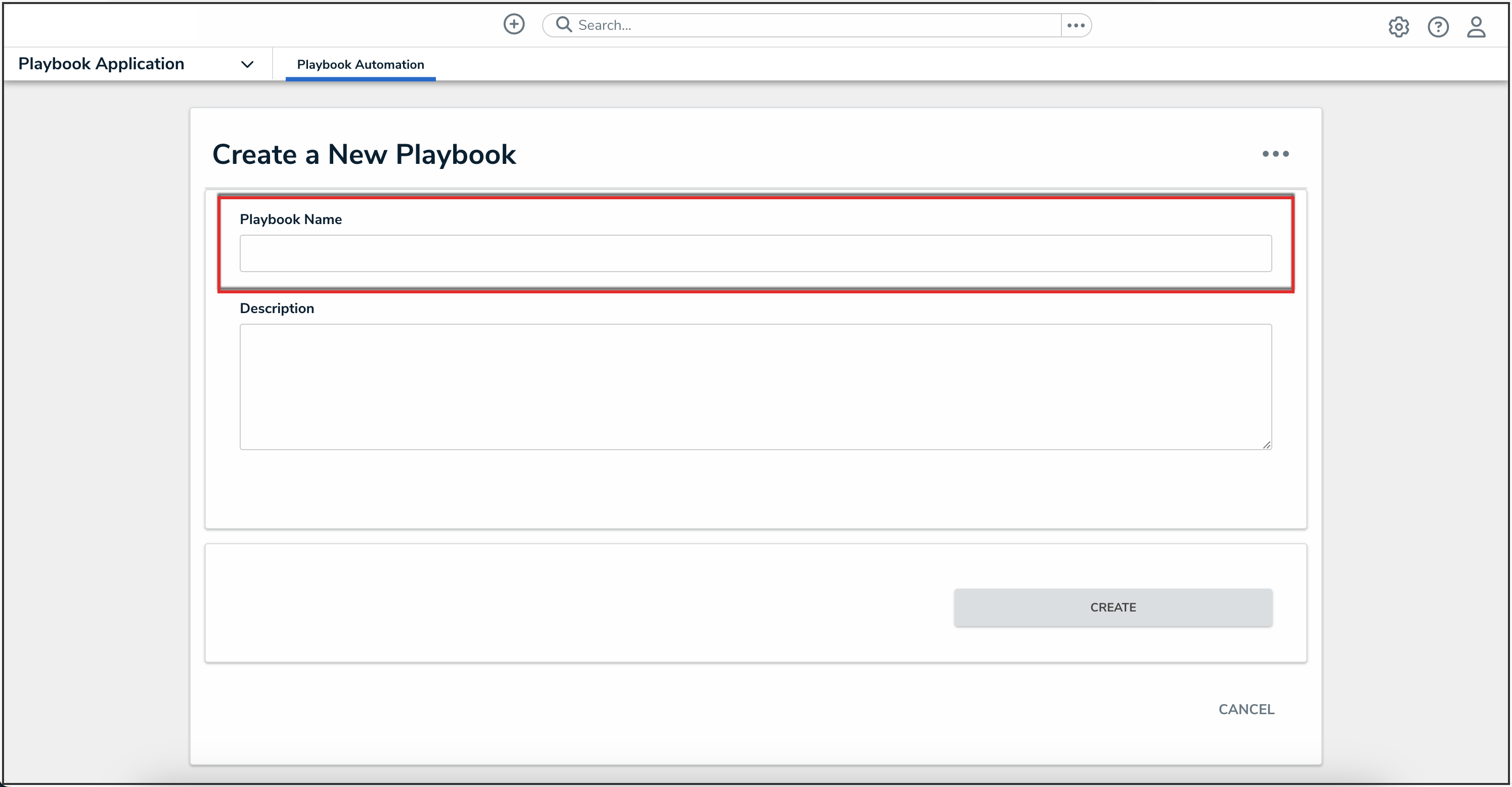Open the help question mark icon

click(1438, 27)
